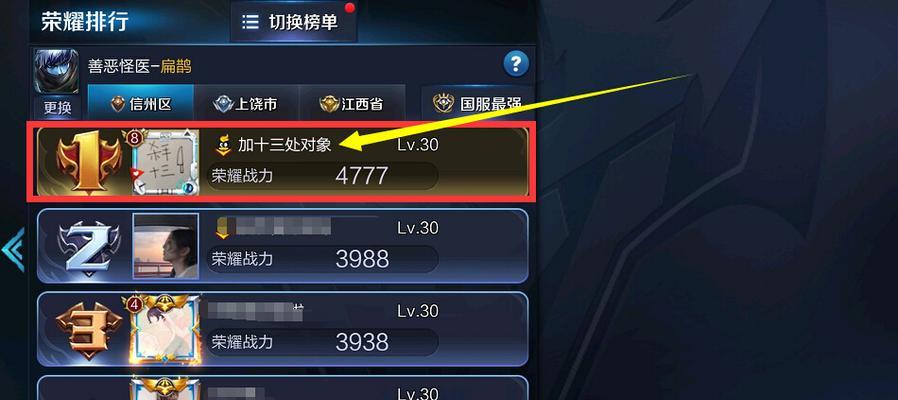Switch to the 上饶市 tab
This screenshot has width=898, height=400.
click(246, 104)
